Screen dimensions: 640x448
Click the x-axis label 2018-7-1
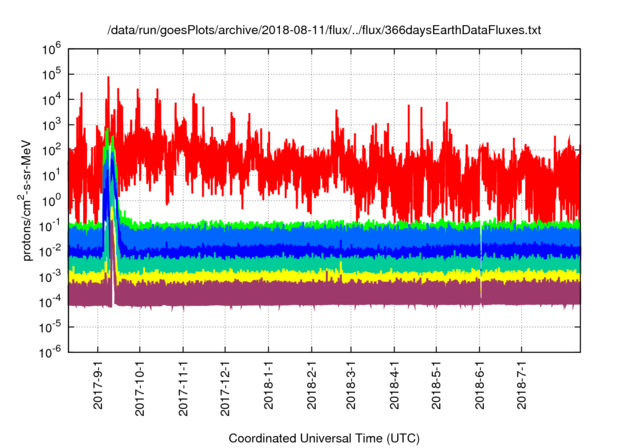522,385
